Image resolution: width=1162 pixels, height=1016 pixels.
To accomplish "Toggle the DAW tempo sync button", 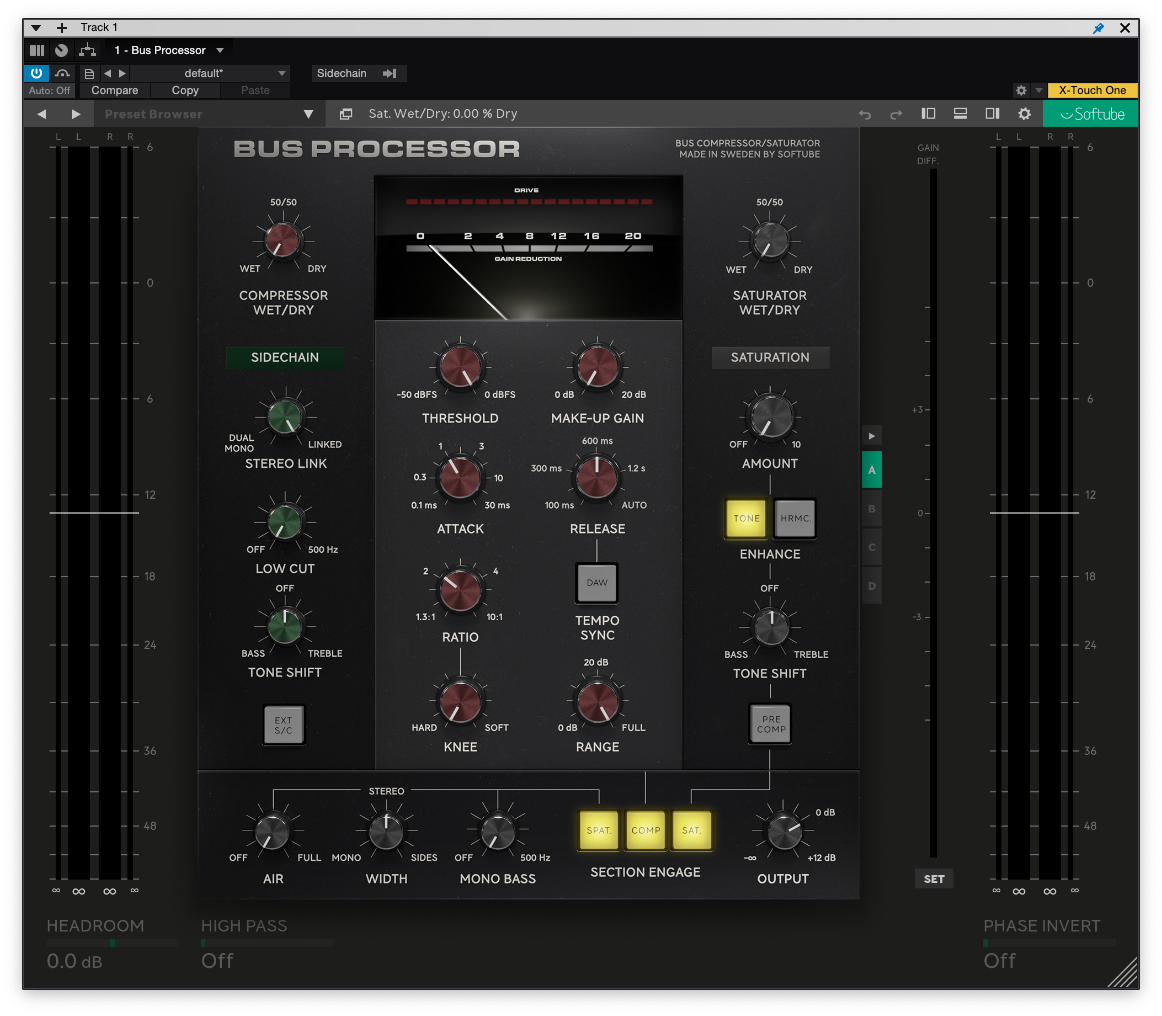I will 597,583.
